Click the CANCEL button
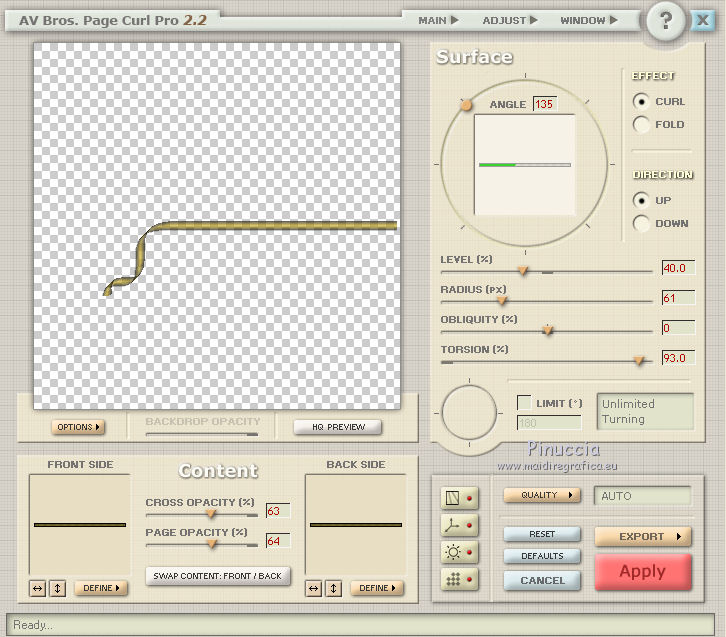 point(542,581)
